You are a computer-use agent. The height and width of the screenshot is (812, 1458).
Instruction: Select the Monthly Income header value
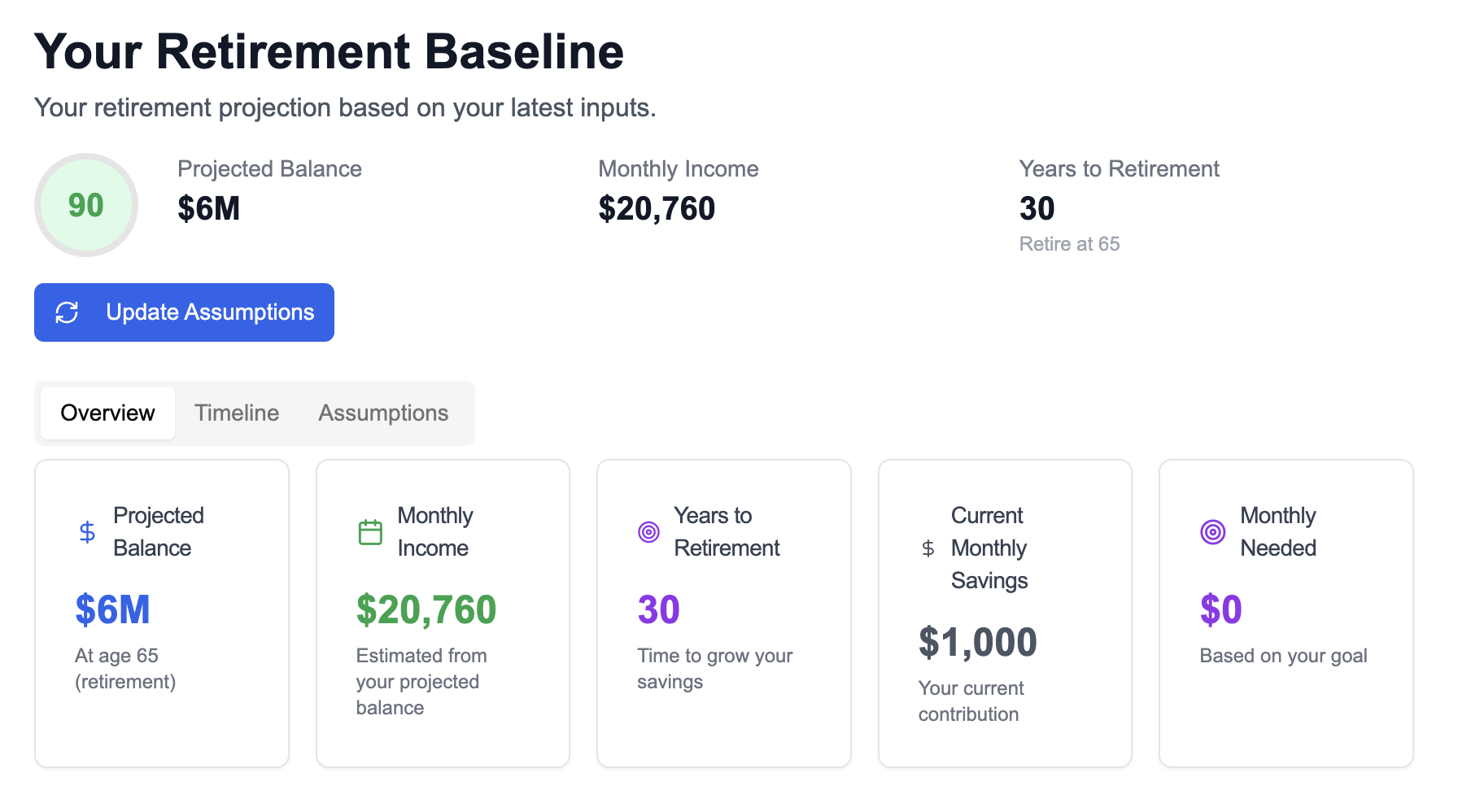[x=657, y=208]
